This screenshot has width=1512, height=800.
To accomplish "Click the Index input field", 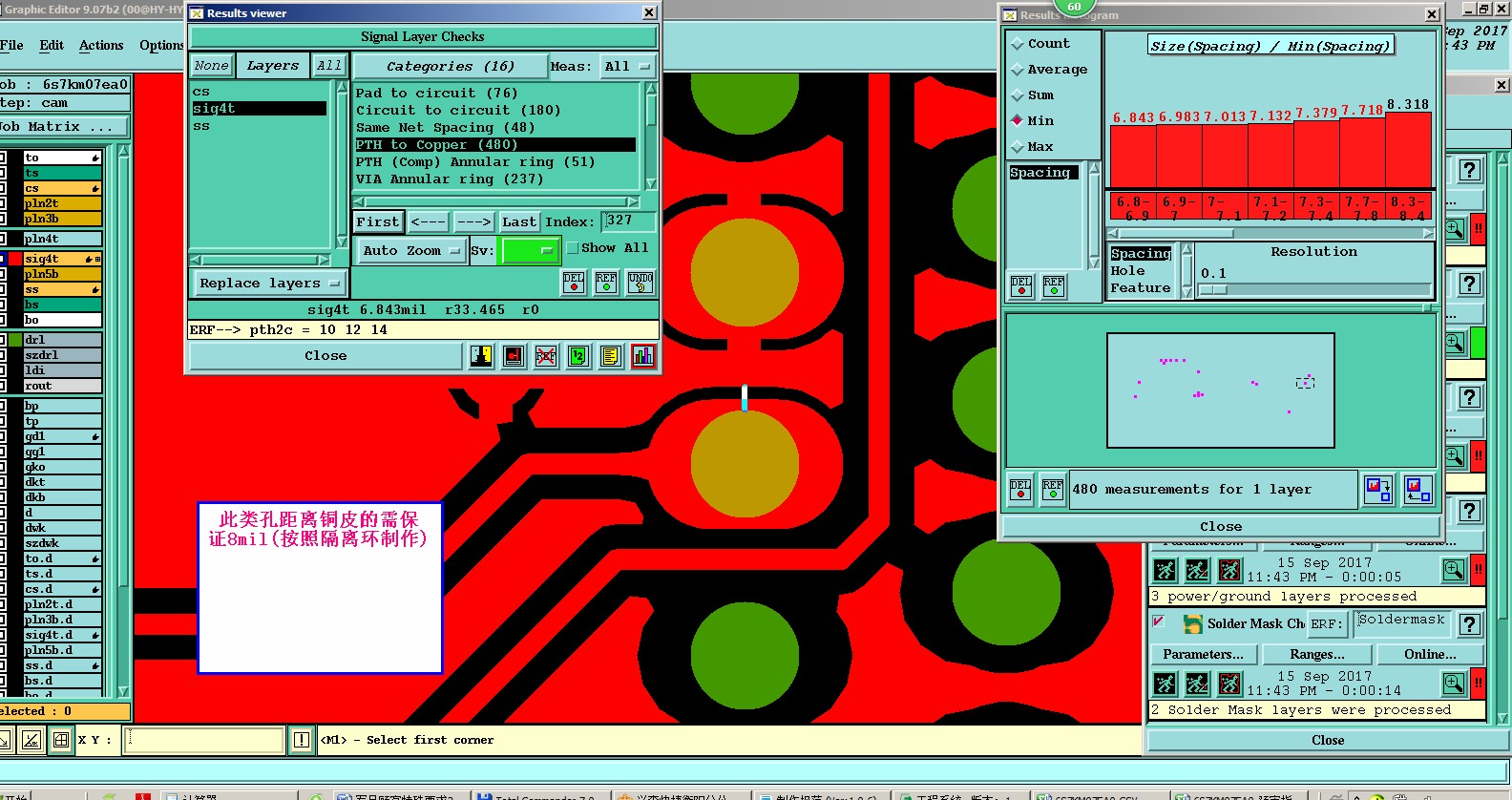I will pos(628,221).
